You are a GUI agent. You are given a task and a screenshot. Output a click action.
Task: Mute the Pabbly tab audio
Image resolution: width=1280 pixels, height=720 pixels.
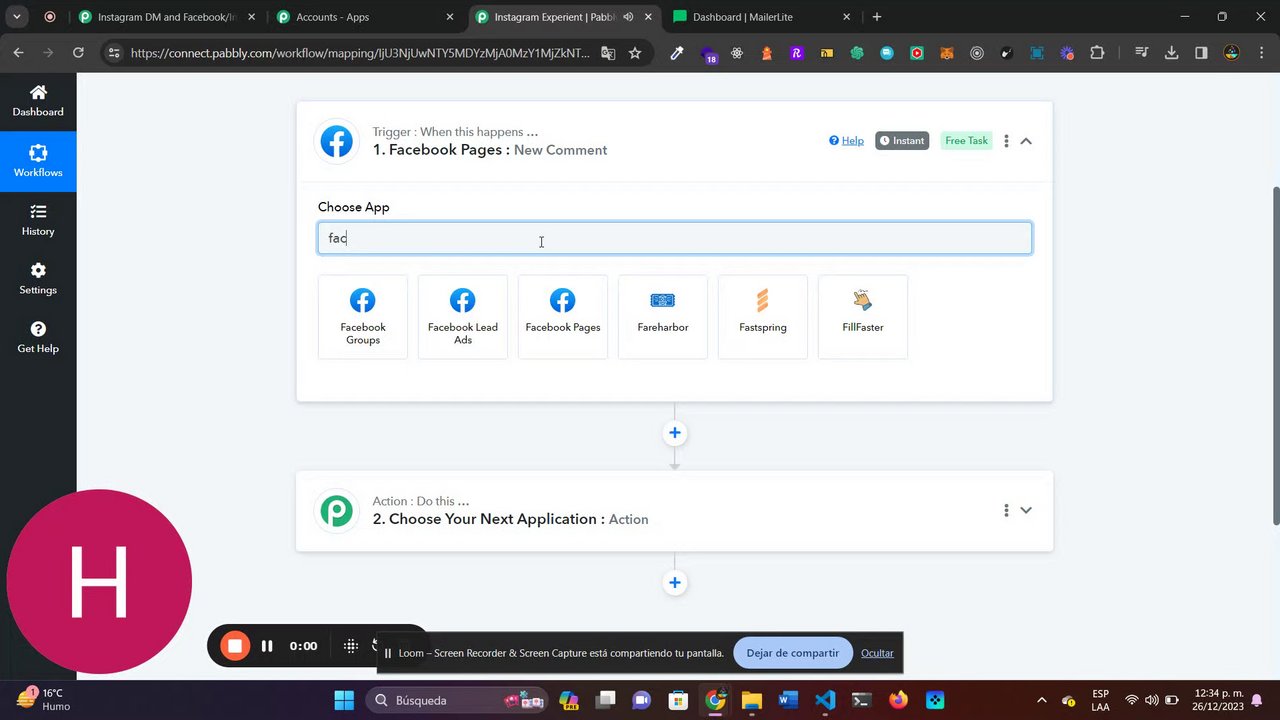[x=628, y=17]
